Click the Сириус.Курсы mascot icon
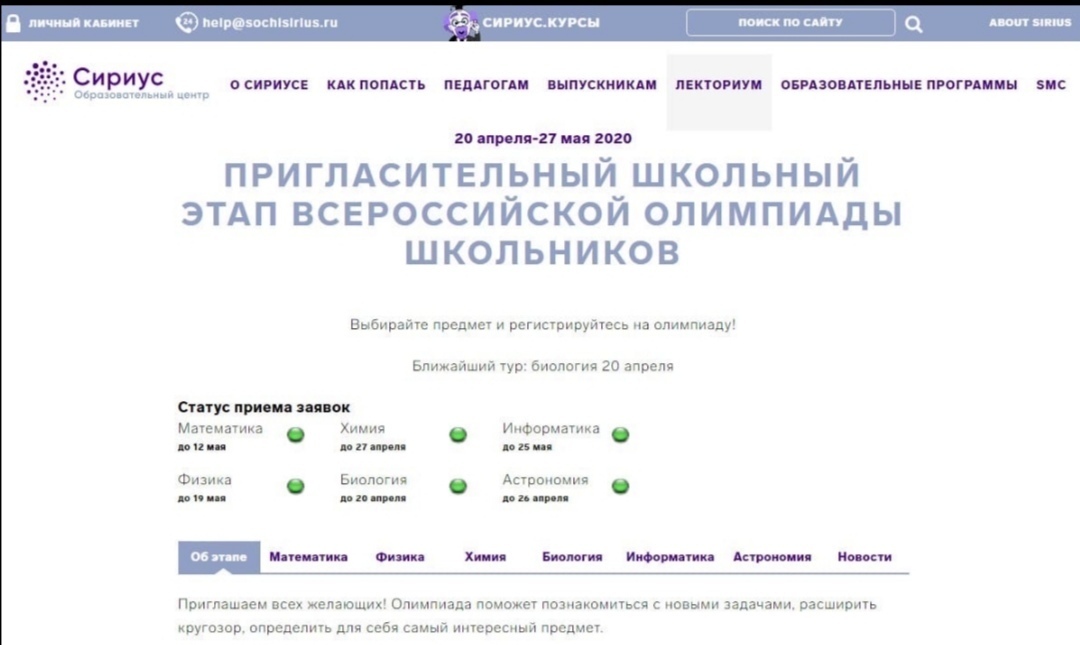Image resolution: width=1080 pixels, height=645 pixels. (x=461, y=22)
